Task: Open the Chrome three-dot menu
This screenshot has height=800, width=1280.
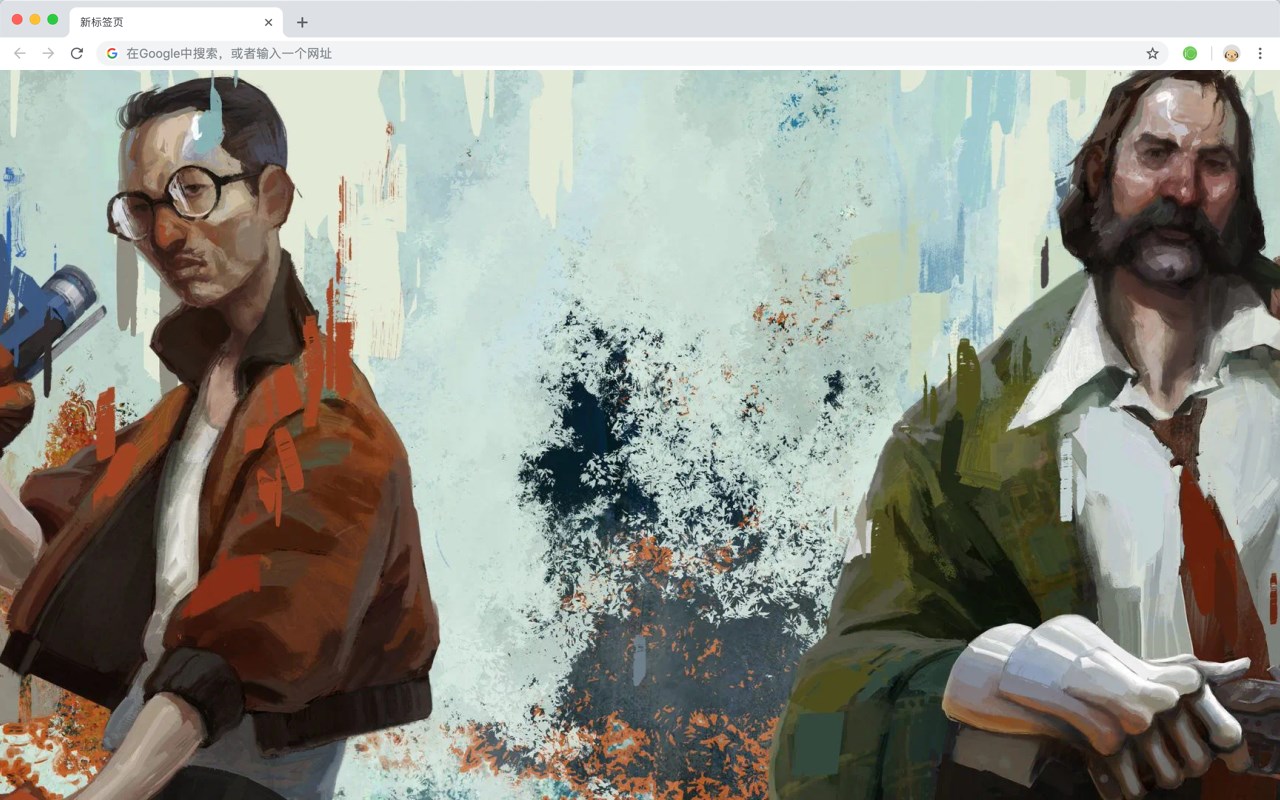Action: coord(1260,53)
